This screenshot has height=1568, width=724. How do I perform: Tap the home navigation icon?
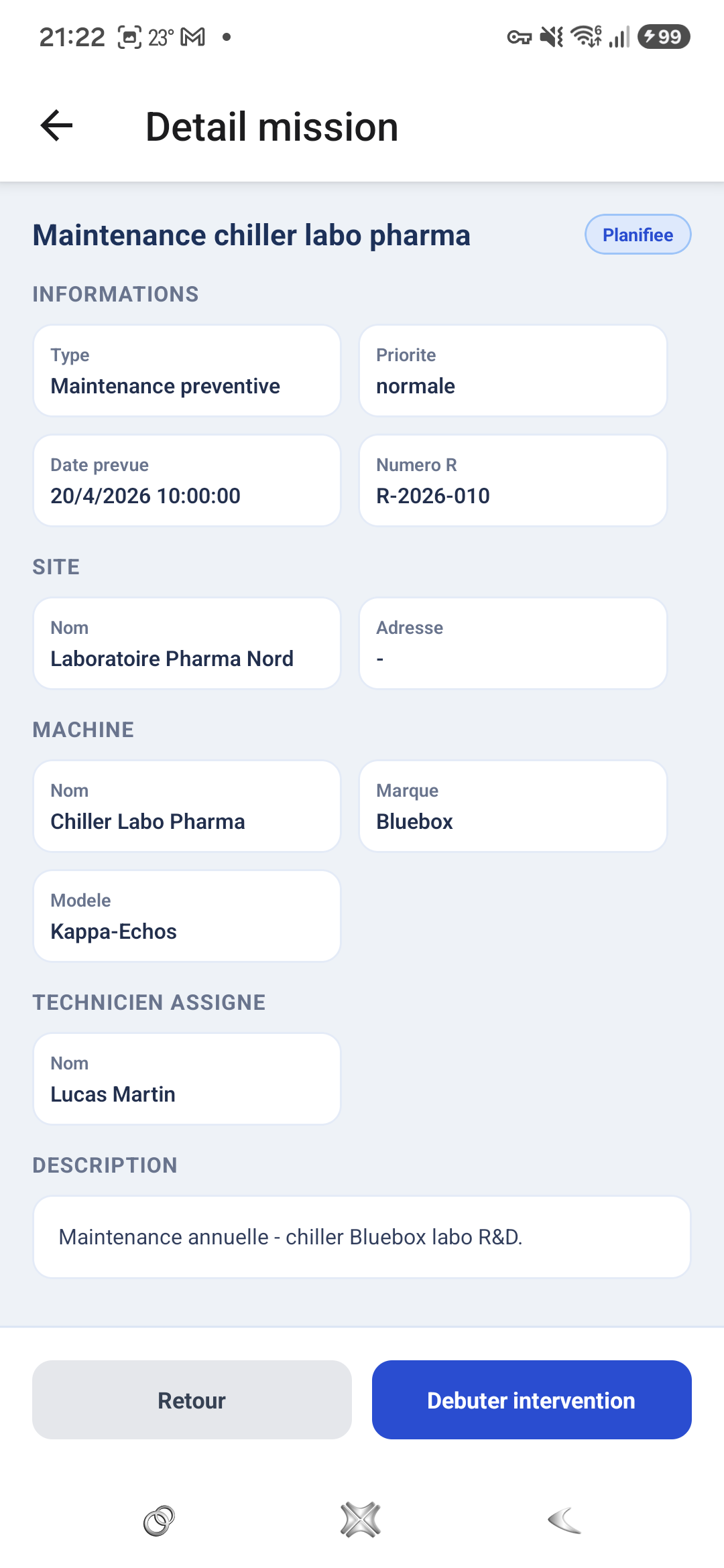[x=361, y=1520]
